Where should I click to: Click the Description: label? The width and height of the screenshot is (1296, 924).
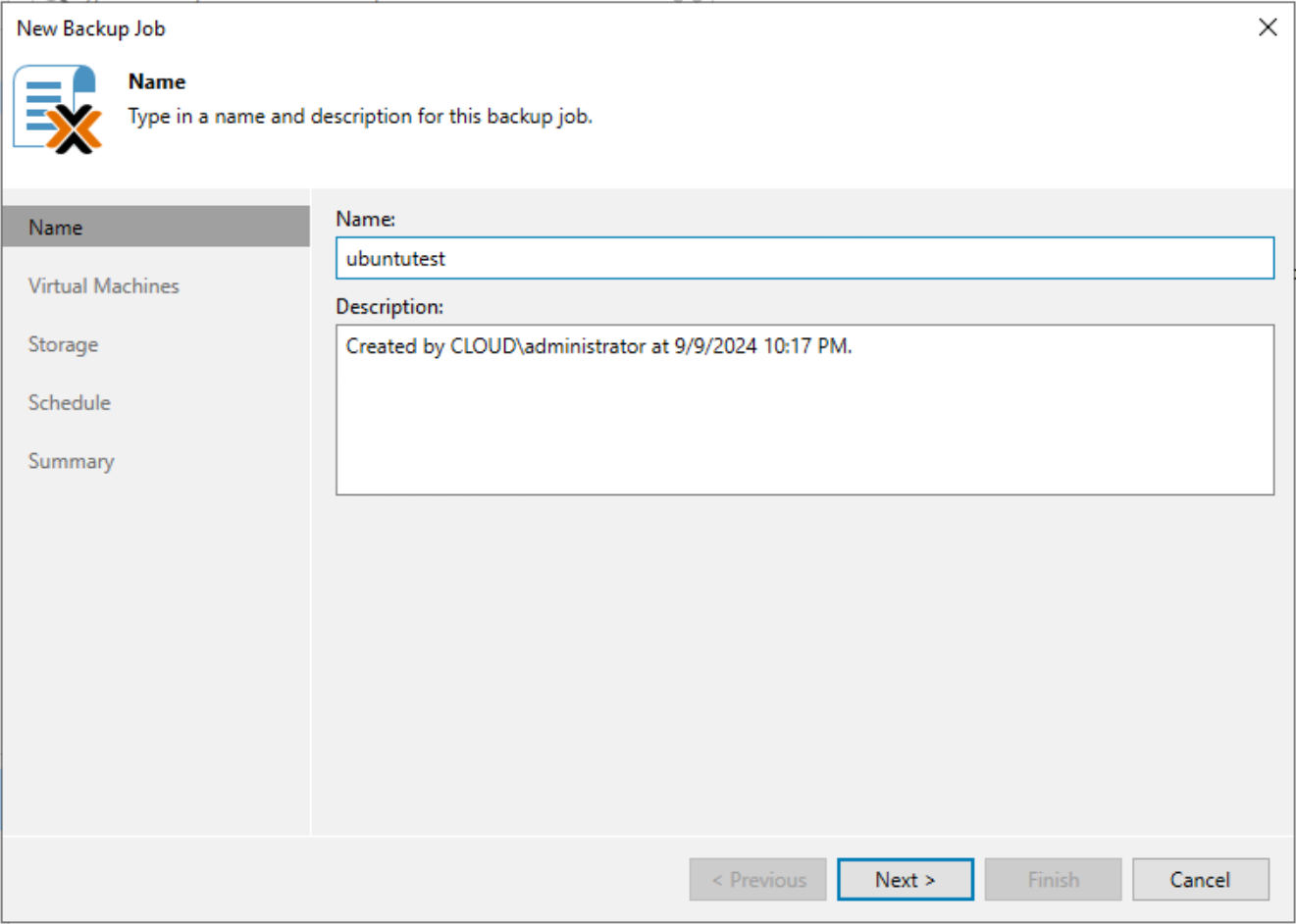pyautogui.click(x=382, y=306)
